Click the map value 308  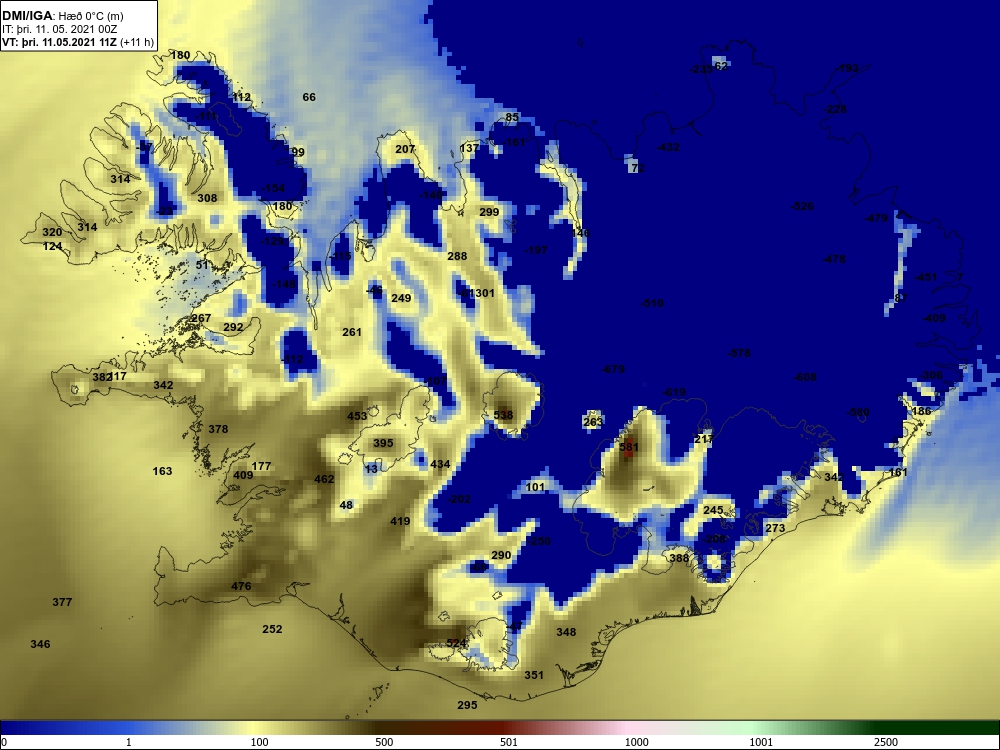click(x=207, y=198)
